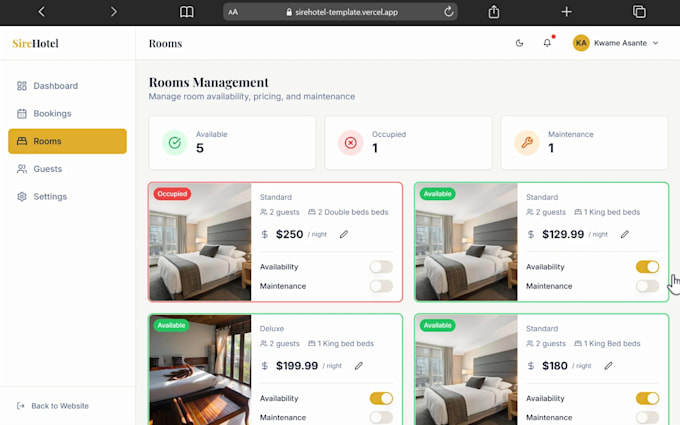Image resolution: width=680 pixels, height=425 pixels.
Task: Click the Deluxe room type label
Action: pyautogui.click(x=272, y=329)
